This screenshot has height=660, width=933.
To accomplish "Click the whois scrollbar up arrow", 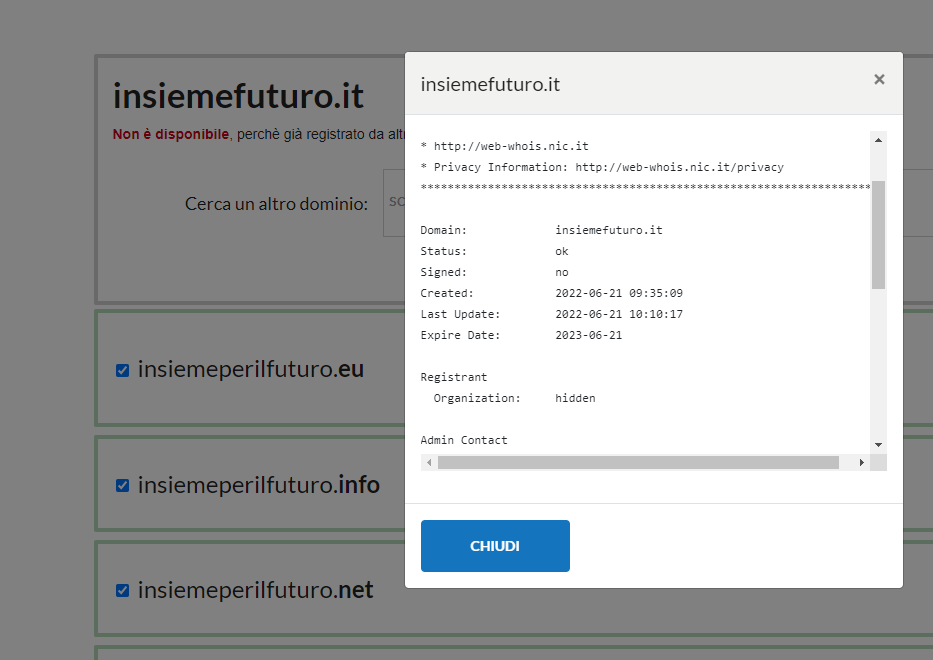I will coord(878,139).
